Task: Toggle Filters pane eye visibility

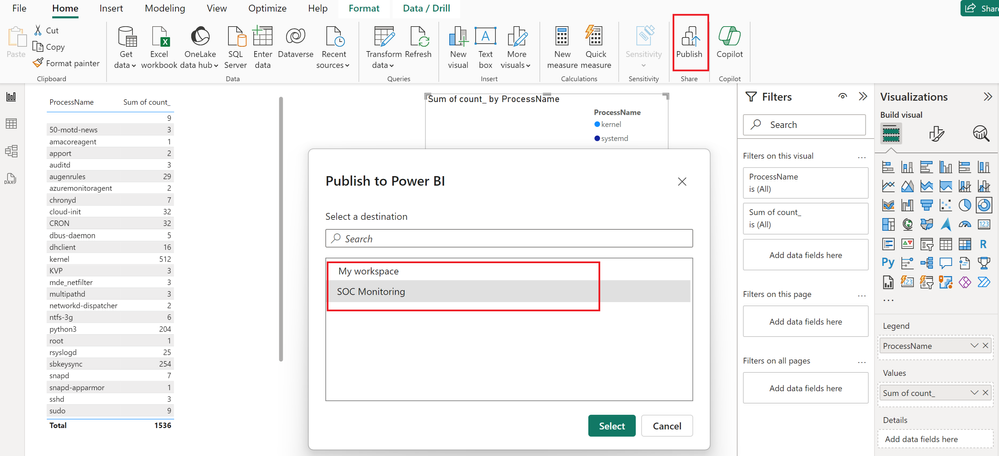Action: point(843,97)
